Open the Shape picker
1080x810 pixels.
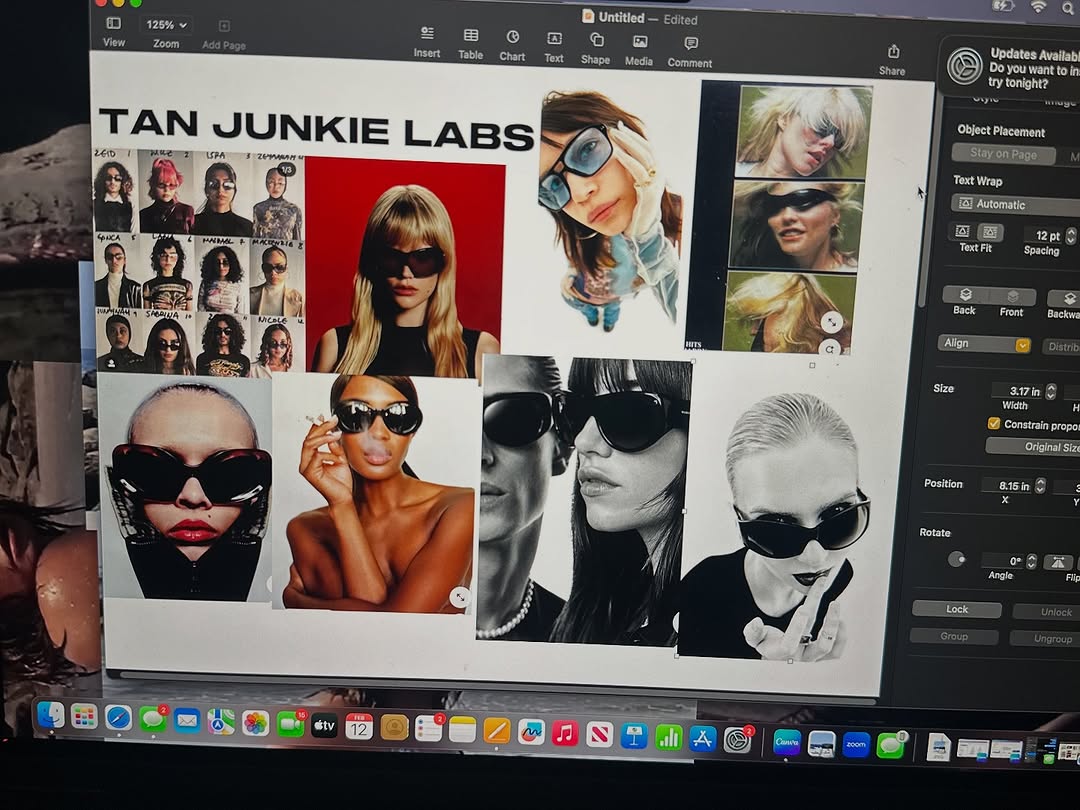click(x=596, y=41)
